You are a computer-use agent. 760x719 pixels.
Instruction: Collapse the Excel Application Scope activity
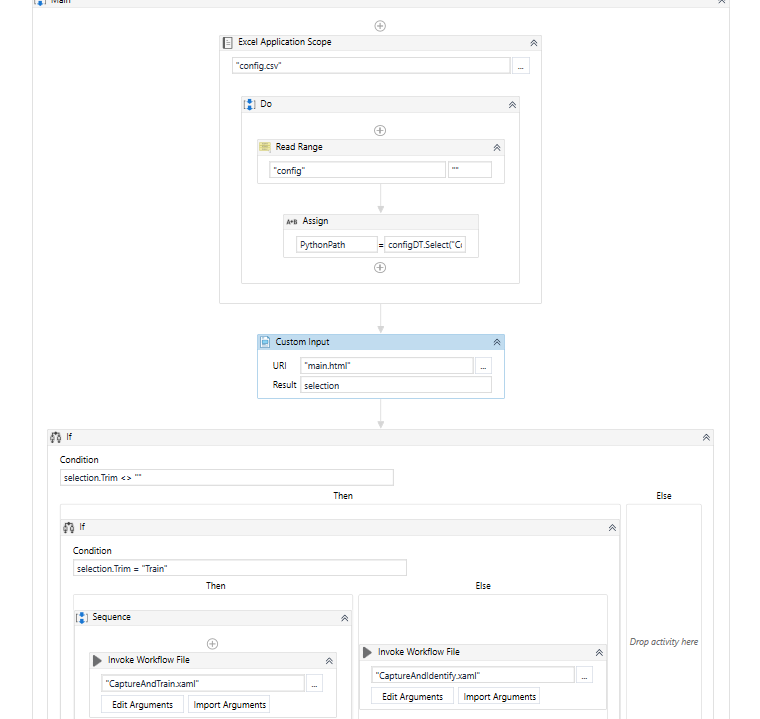(533, 43)
